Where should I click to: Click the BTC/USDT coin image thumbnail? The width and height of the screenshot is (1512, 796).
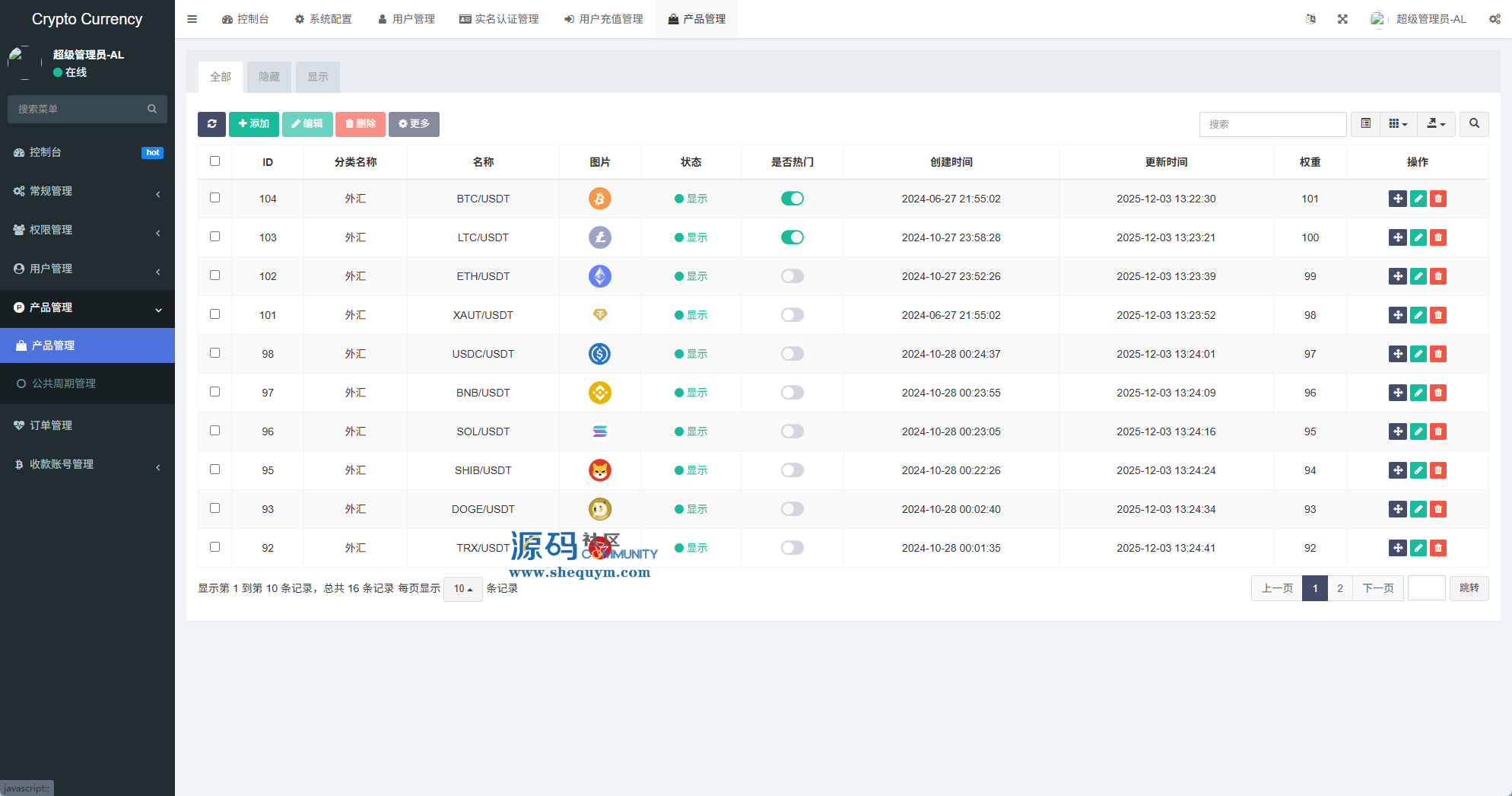[x=599, y=199]
